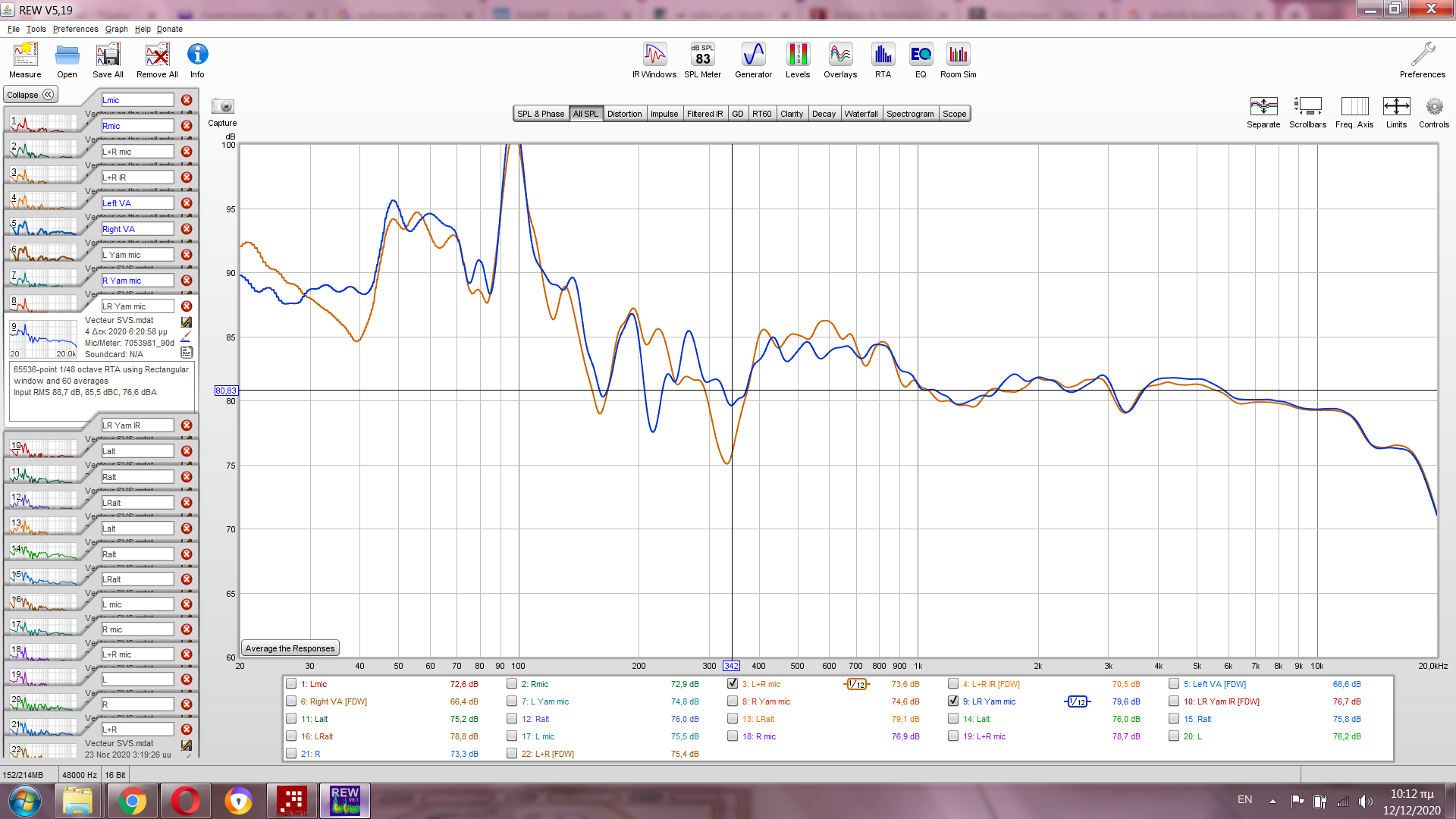Open Preferences wrench icon
Image resolution: width=1456 pixels, height=819 pixels.
click(1423, 60)
